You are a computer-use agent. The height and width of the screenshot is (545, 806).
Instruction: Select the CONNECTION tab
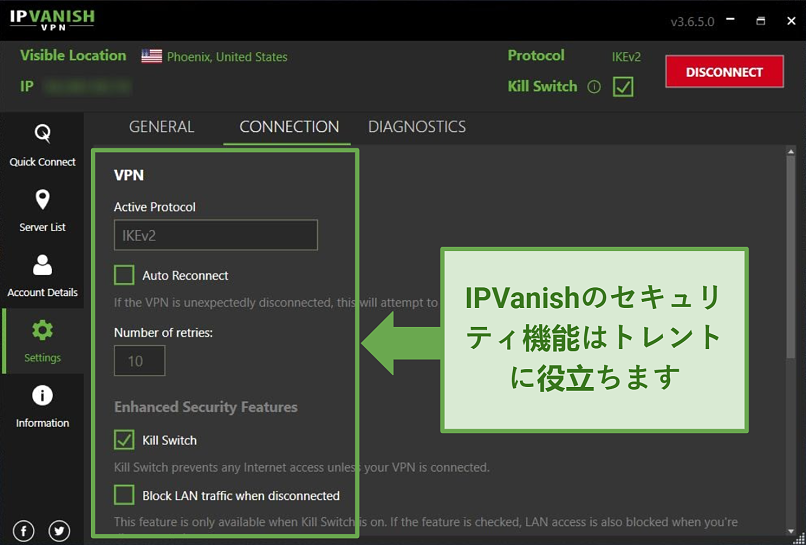pos(289,127)
